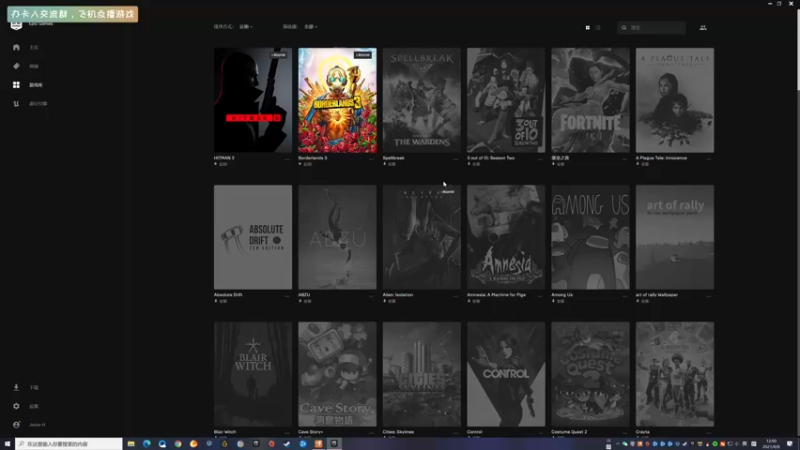
Task: Open art of rally Wallpaper cover
Action: pyautogui.click(x=675, y=237)
